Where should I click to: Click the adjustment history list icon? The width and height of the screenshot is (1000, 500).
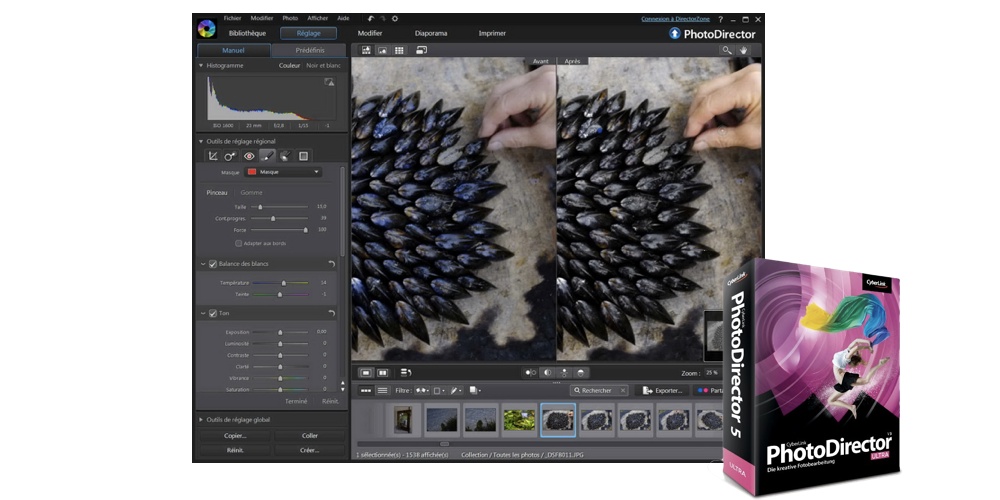[406, 372]
